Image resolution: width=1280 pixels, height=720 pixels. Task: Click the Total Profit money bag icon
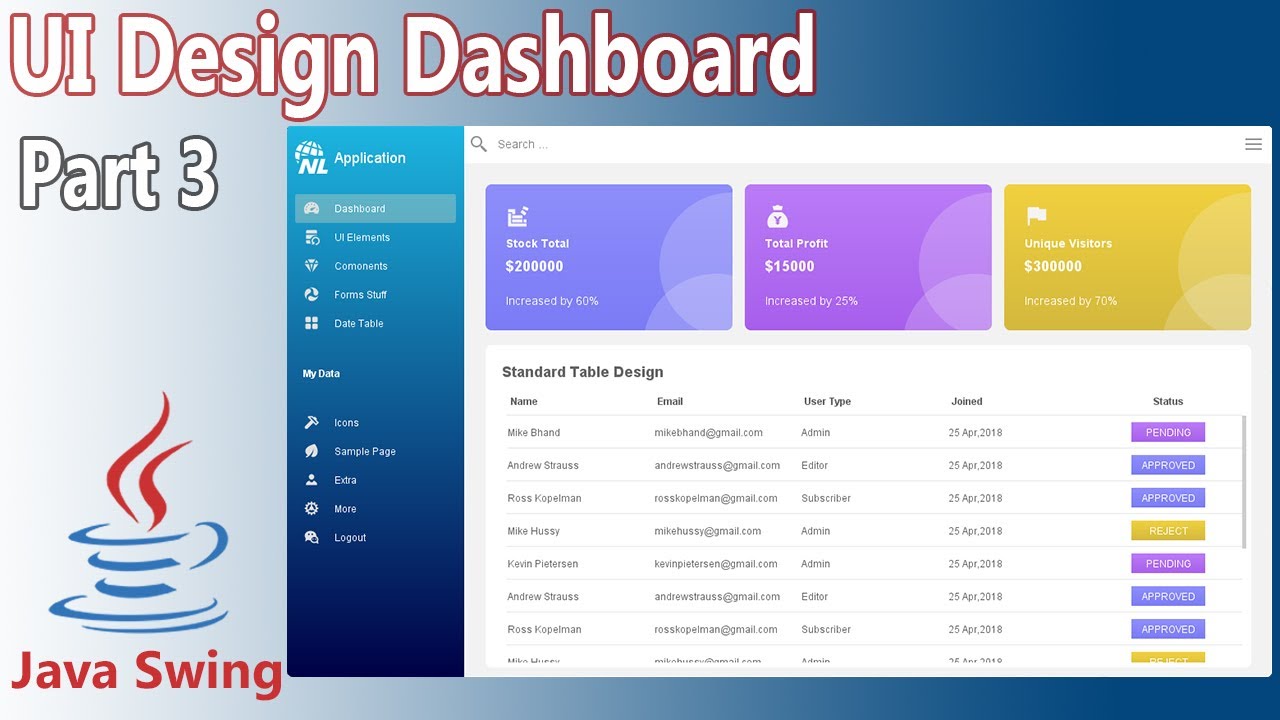pos(777,216)
